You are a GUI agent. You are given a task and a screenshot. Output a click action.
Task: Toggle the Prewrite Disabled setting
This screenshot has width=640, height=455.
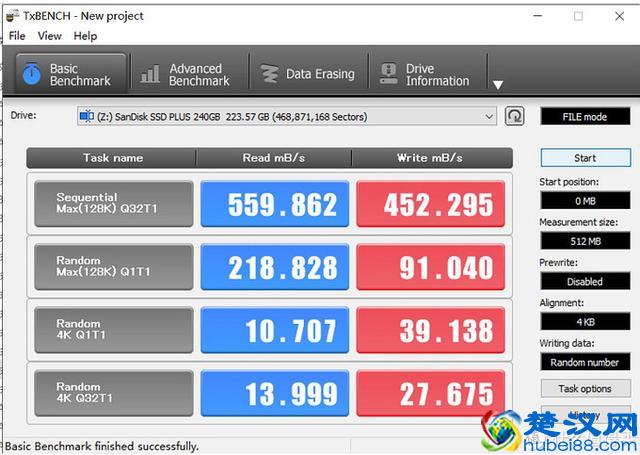pos(585,281)
